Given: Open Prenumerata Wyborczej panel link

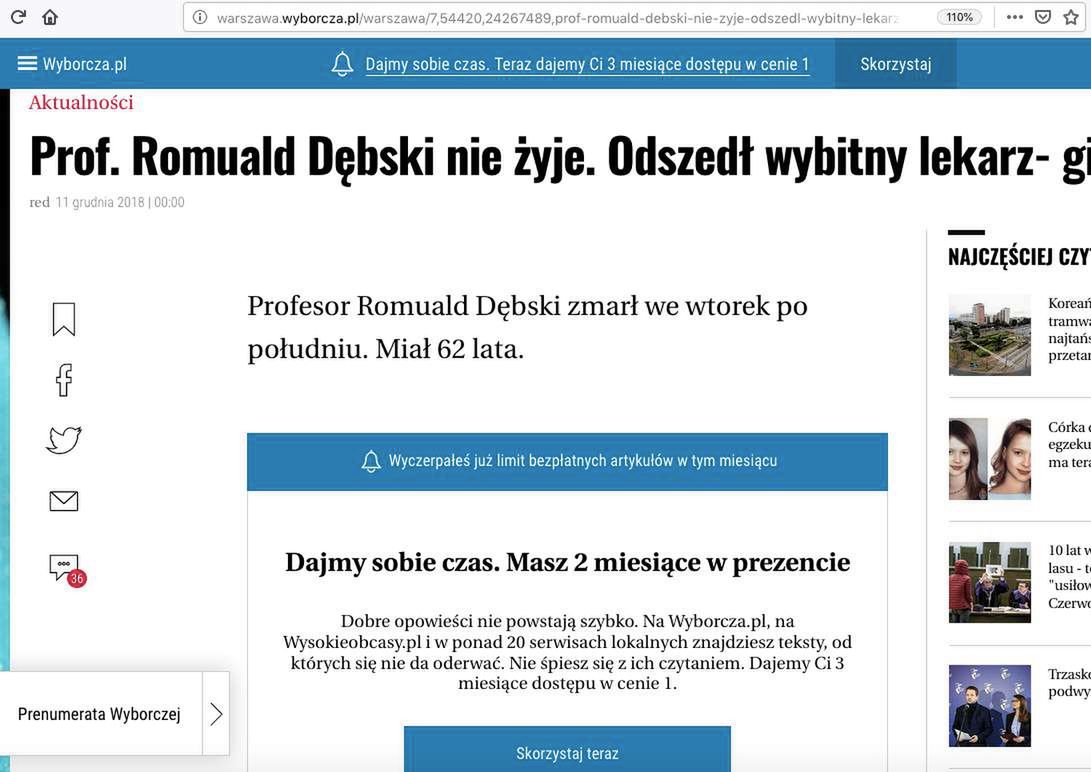Looking at the screenshot, I should coord(99,714).
